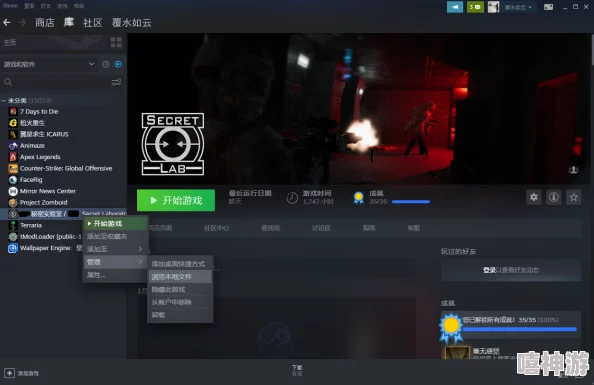Open the 覆水如云 profile tab

tap(131, 23)
